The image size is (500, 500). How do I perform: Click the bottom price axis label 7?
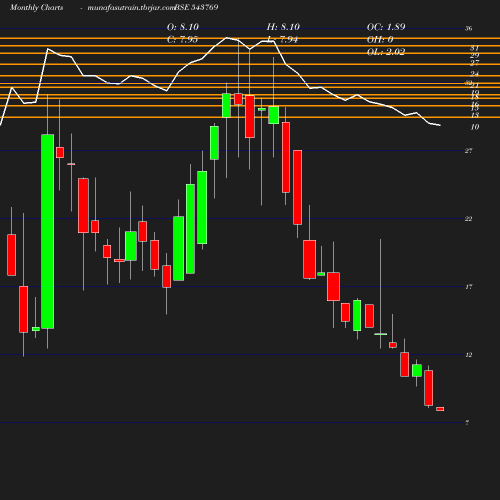pyautogui.click(x=467, y=423)
